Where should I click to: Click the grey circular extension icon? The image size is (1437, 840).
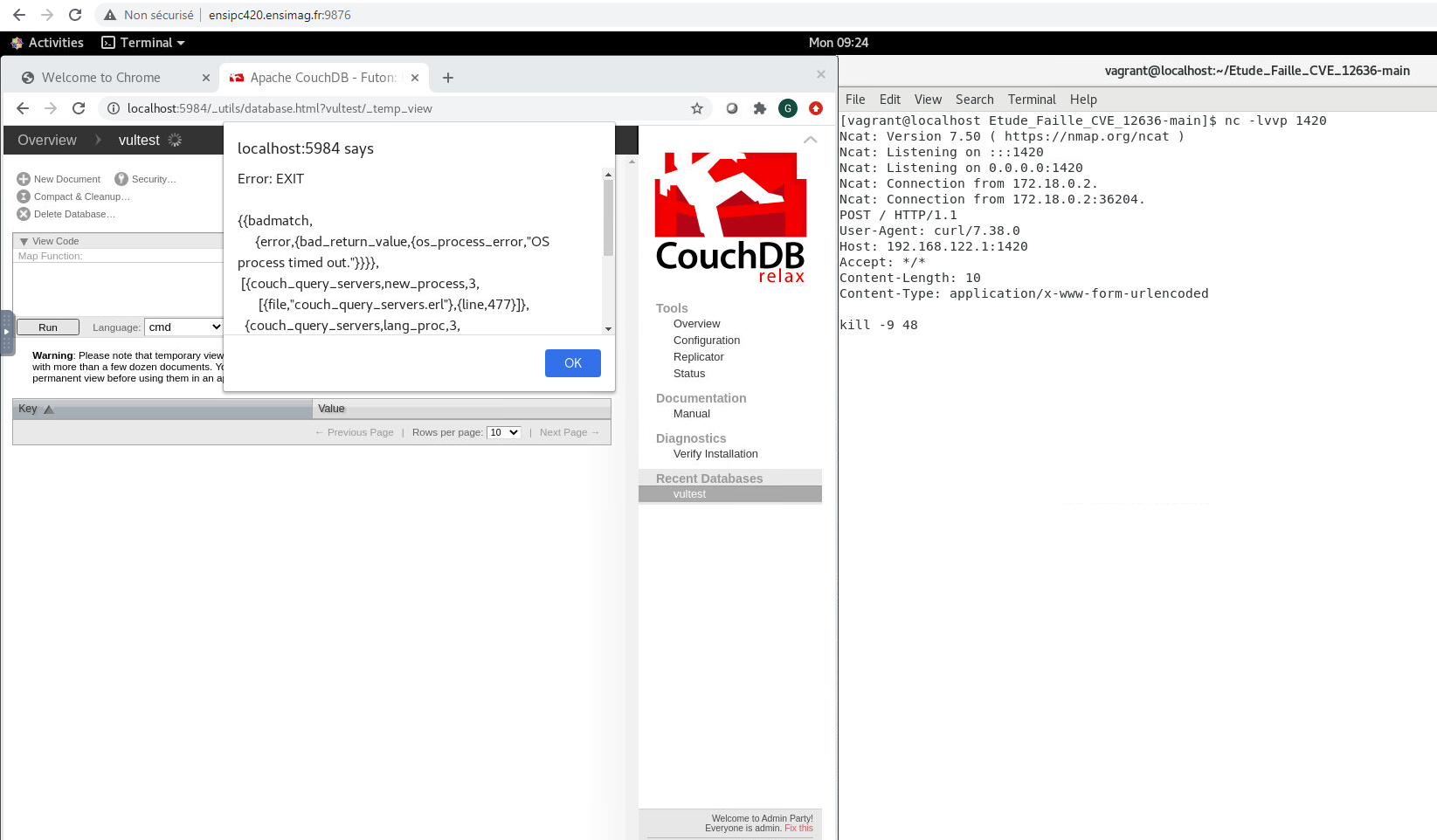(732, 108)
